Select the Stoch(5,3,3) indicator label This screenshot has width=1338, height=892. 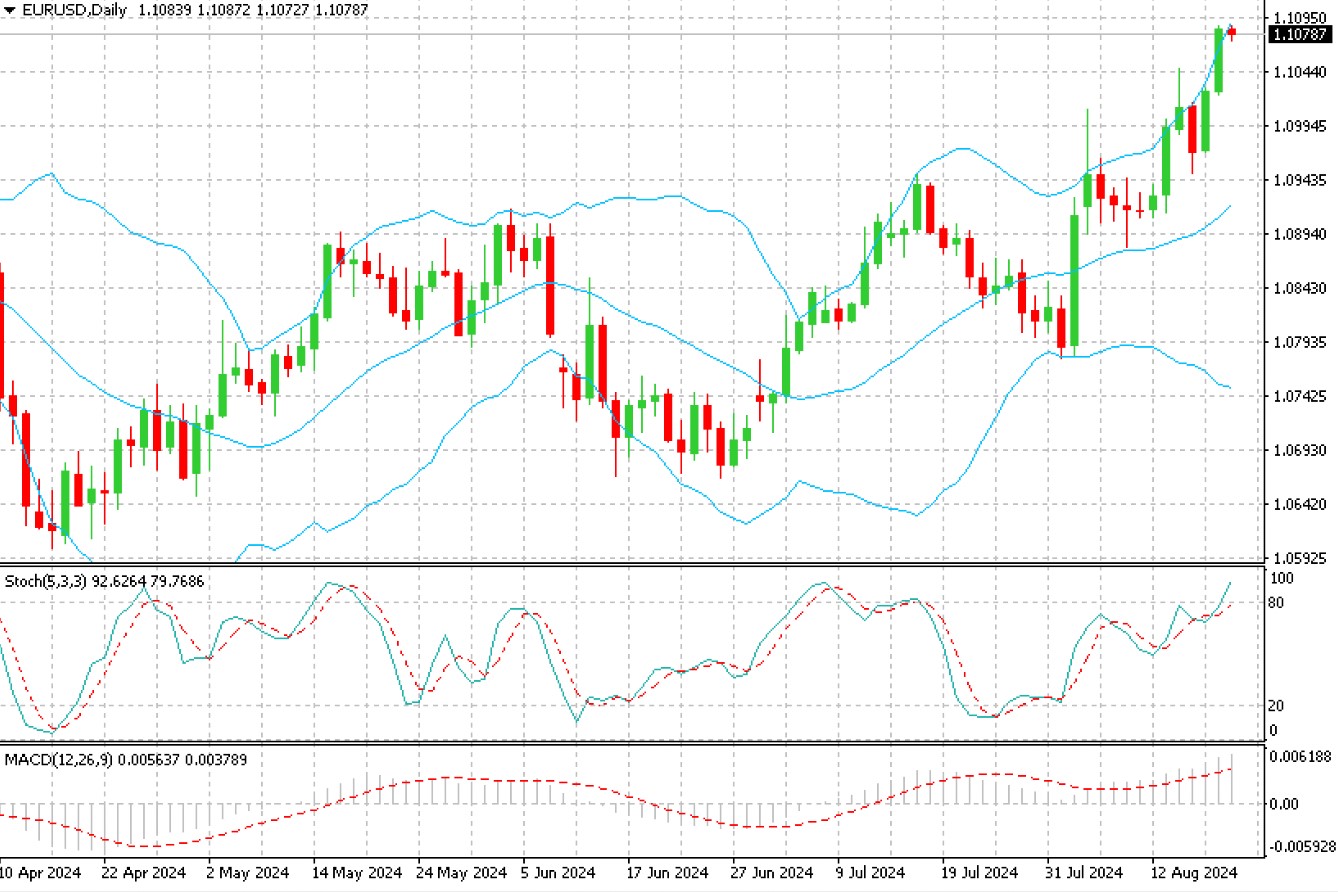tap(44, 580)
